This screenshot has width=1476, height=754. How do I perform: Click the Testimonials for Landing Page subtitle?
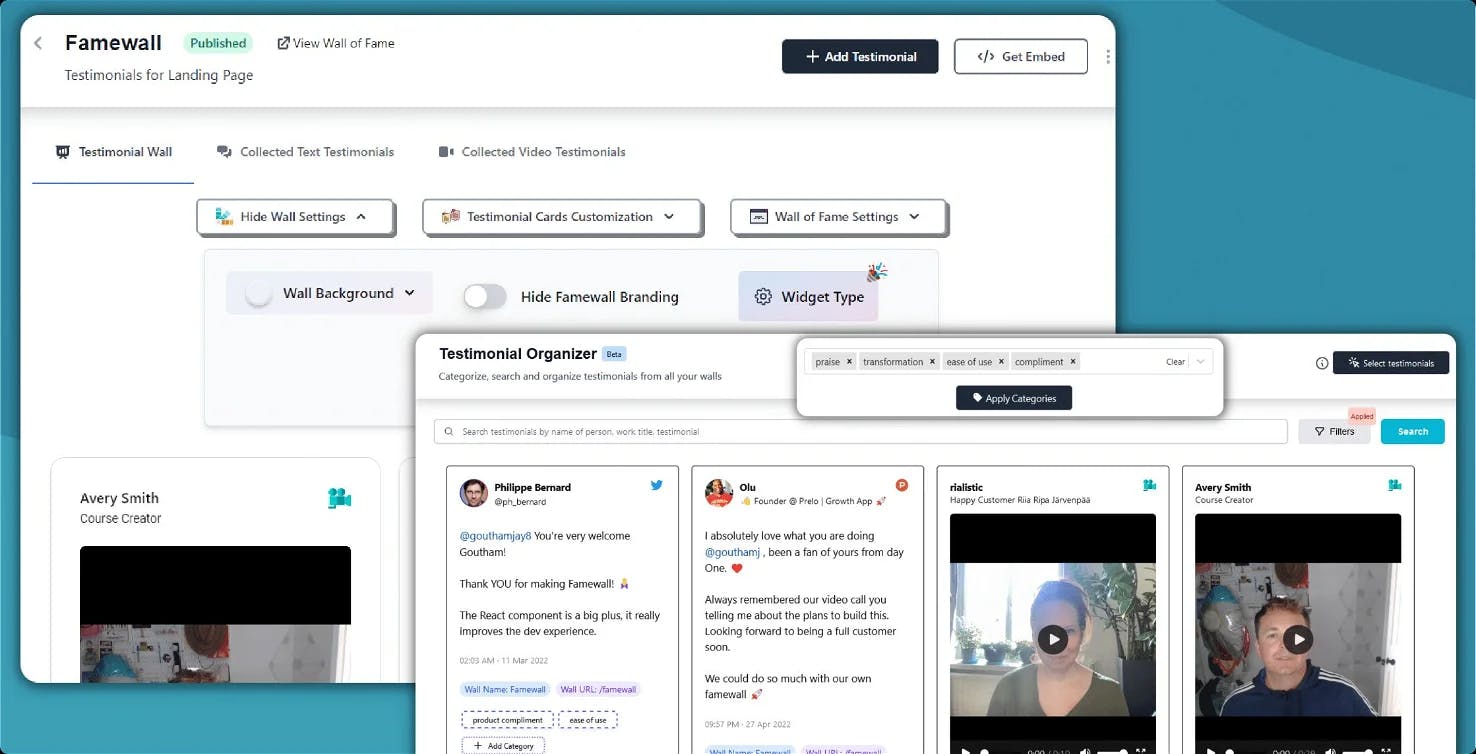(159, 75)
